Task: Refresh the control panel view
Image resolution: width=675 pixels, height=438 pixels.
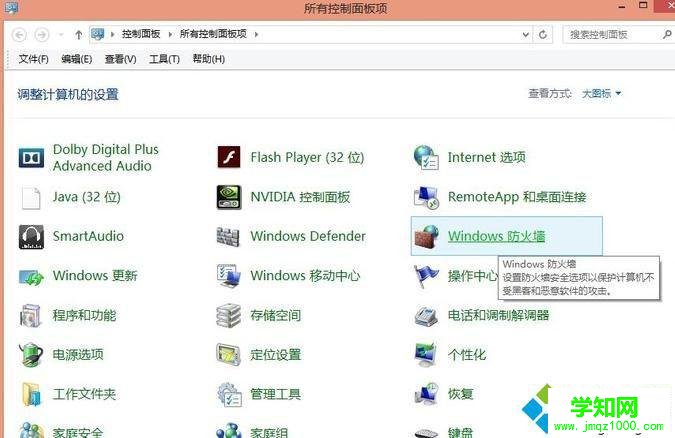Action: click(543, 34)
